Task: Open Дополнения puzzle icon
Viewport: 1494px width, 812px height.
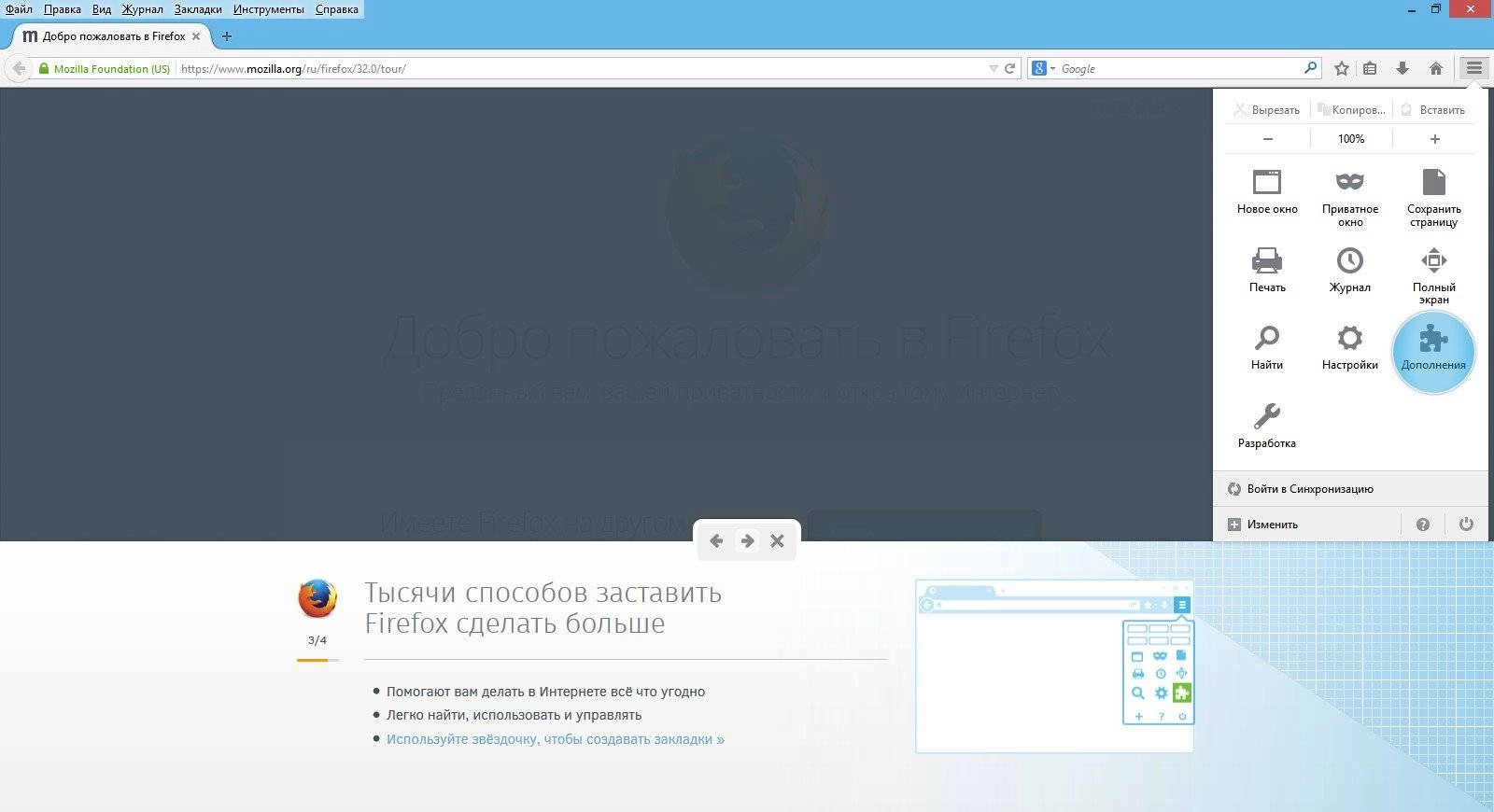Action: coord(1433,351)
